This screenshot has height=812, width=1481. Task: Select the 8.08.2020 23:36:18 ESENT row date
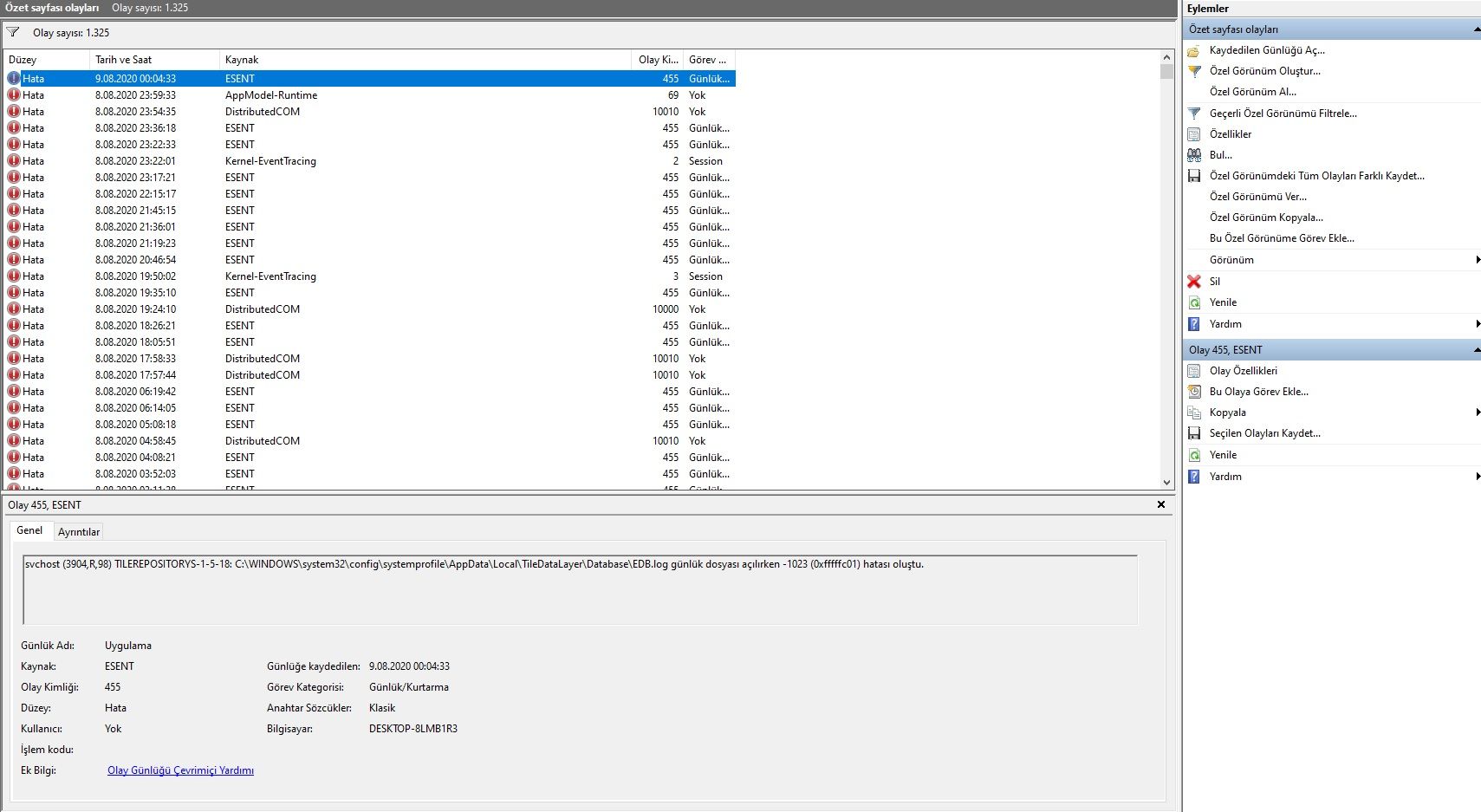coord(135,128)
